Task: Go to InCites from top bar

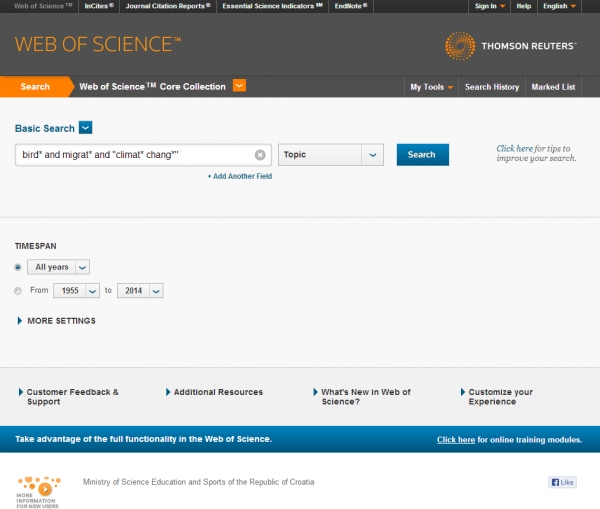Action: [x=99, y=6]
